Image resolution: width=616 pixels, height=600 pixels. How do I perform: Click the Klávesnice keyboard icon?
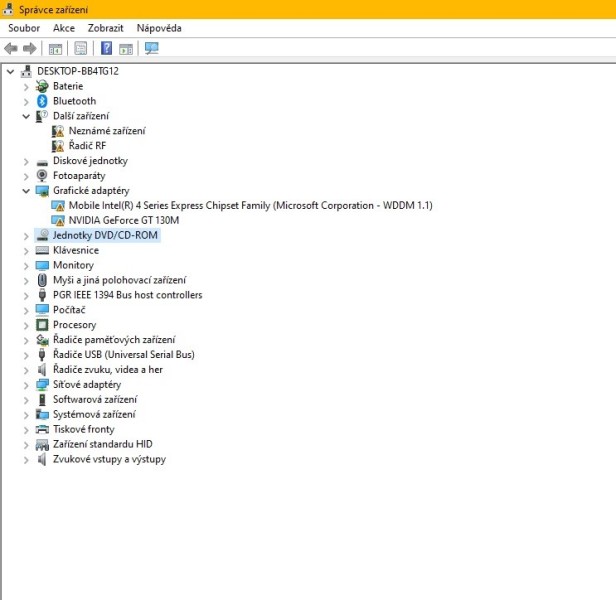tap(42, 250)
